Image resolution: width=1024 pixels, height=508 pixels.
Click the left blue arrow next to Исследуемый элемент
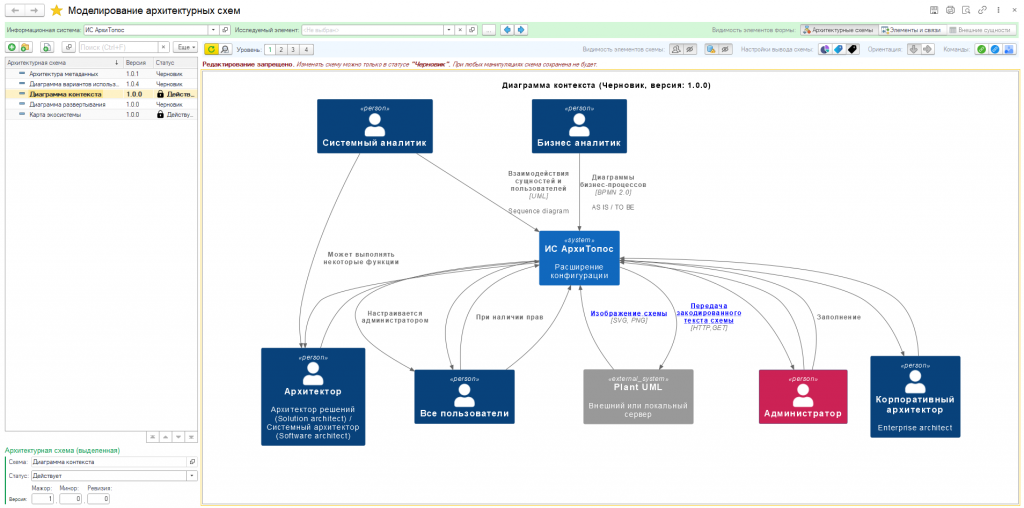(x=507, y=30)
